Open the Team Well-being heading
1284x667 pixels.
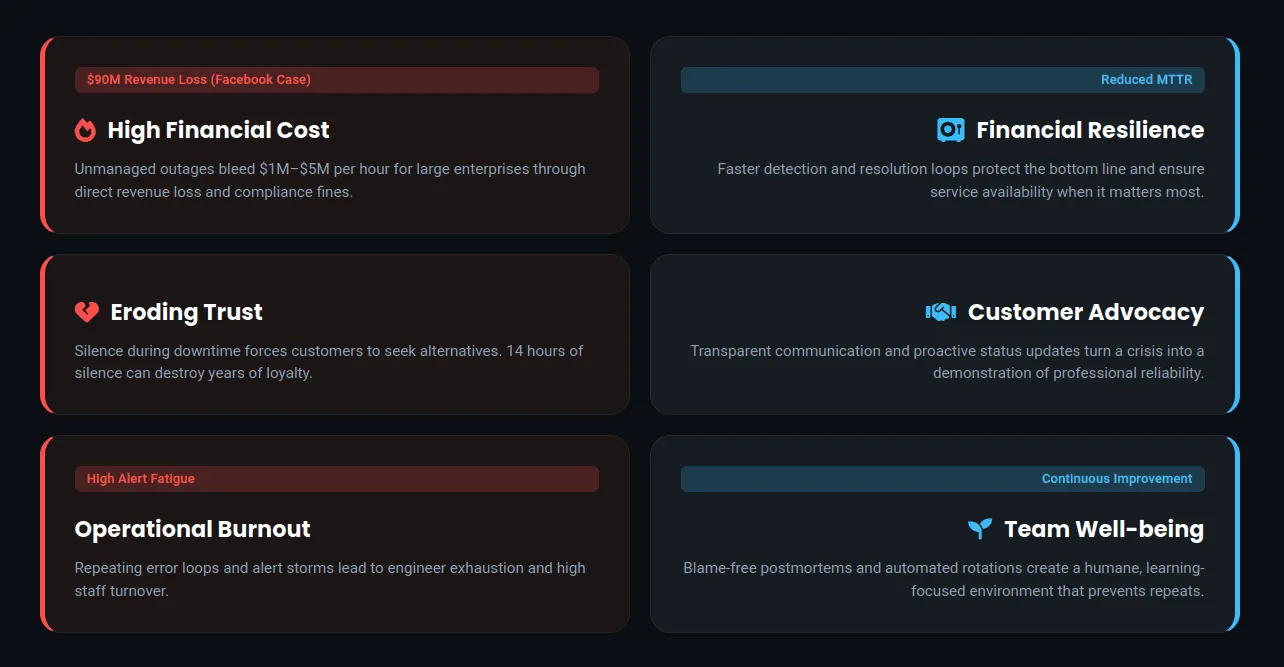click(x=1103, y=529)
